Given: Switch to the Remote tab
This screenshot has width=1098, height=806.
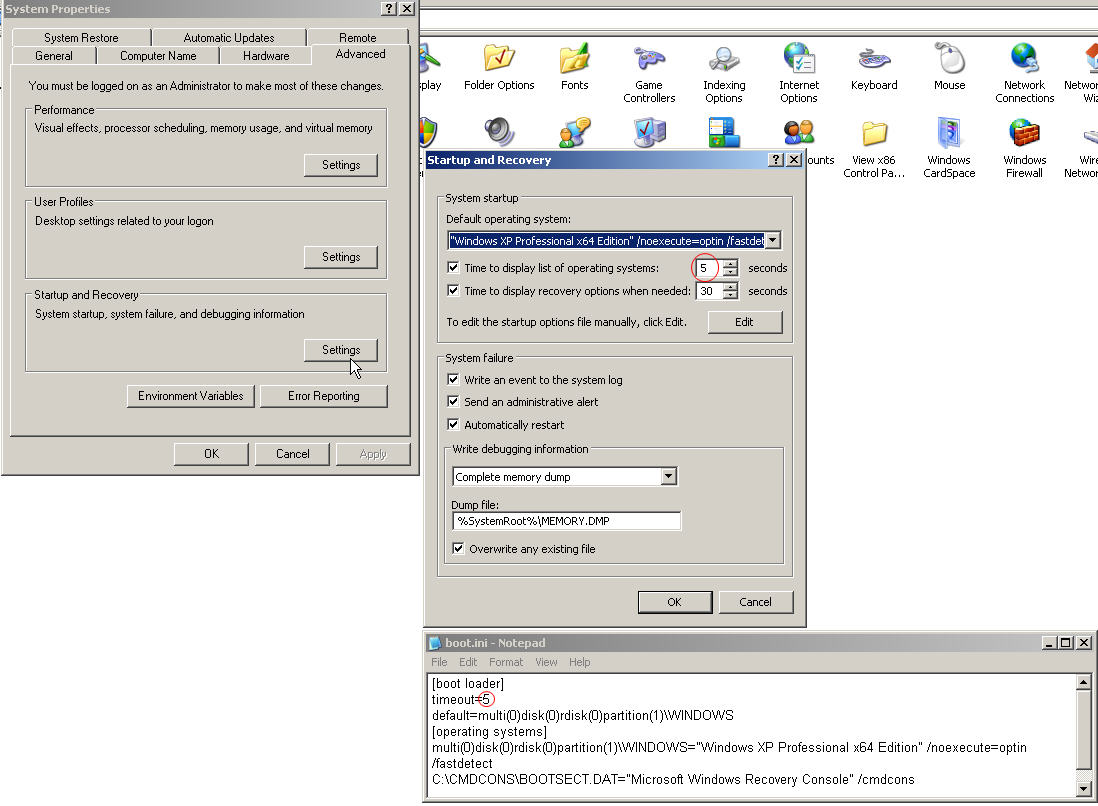Looking at the screenshot, I should (x=358, y=38).
